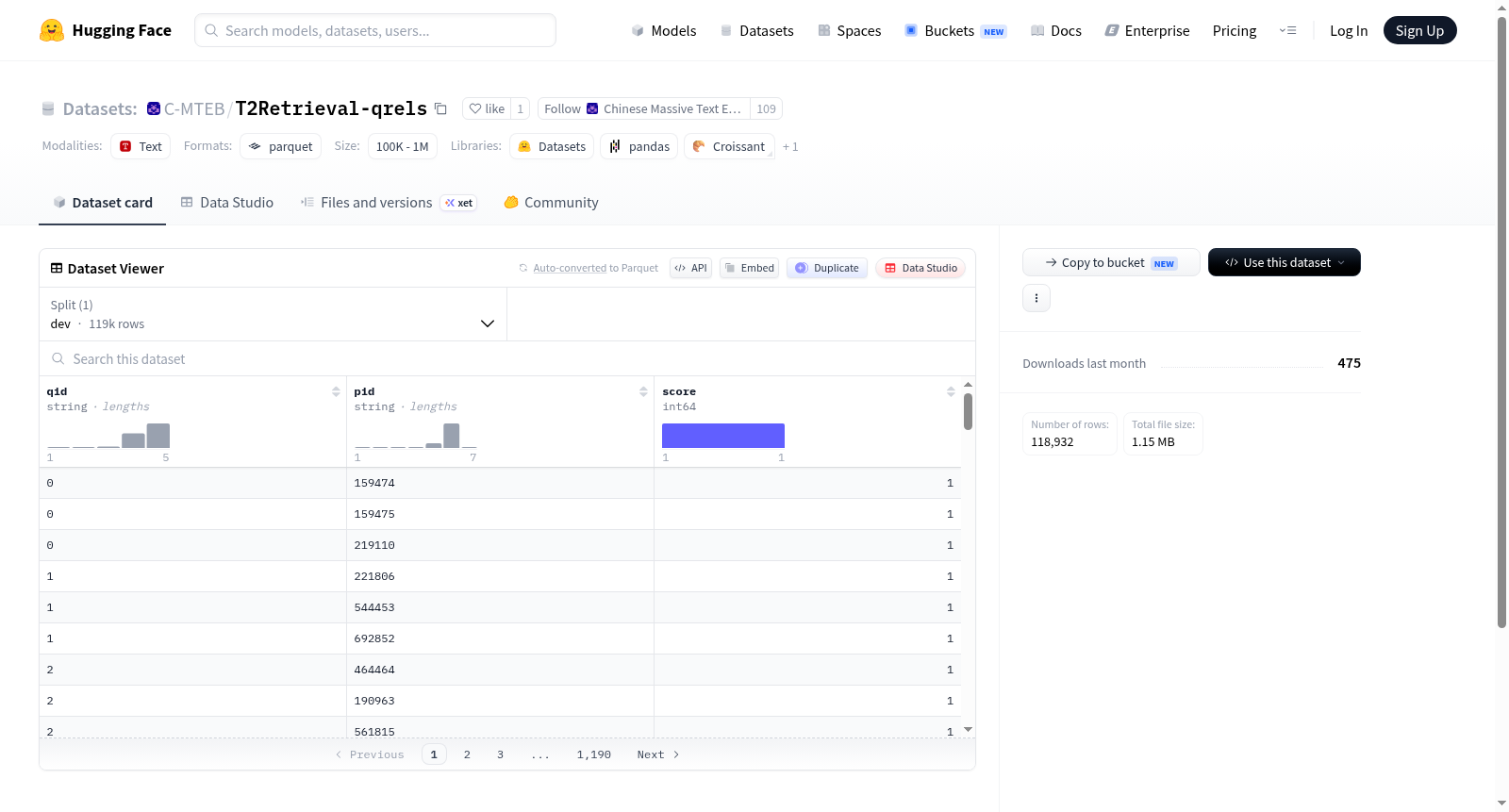Click the Datasets: breadcrumb label
The height and width of the screenshot is (812, 1509).
(x=100, y=108)
